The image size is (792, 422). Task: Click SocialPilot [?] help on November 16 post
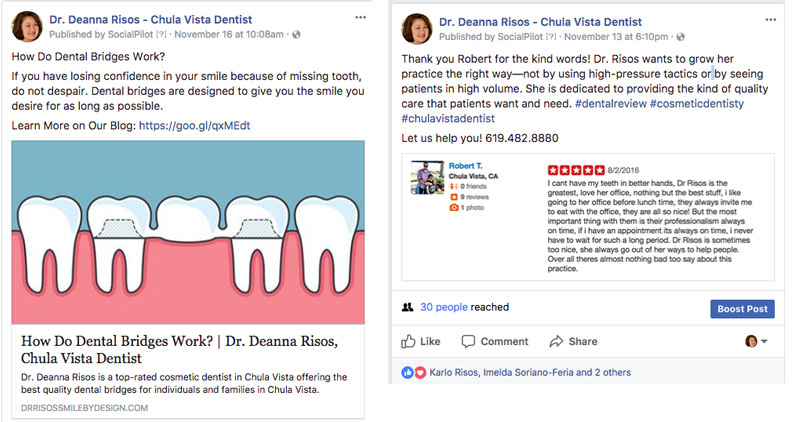[161, 35]
